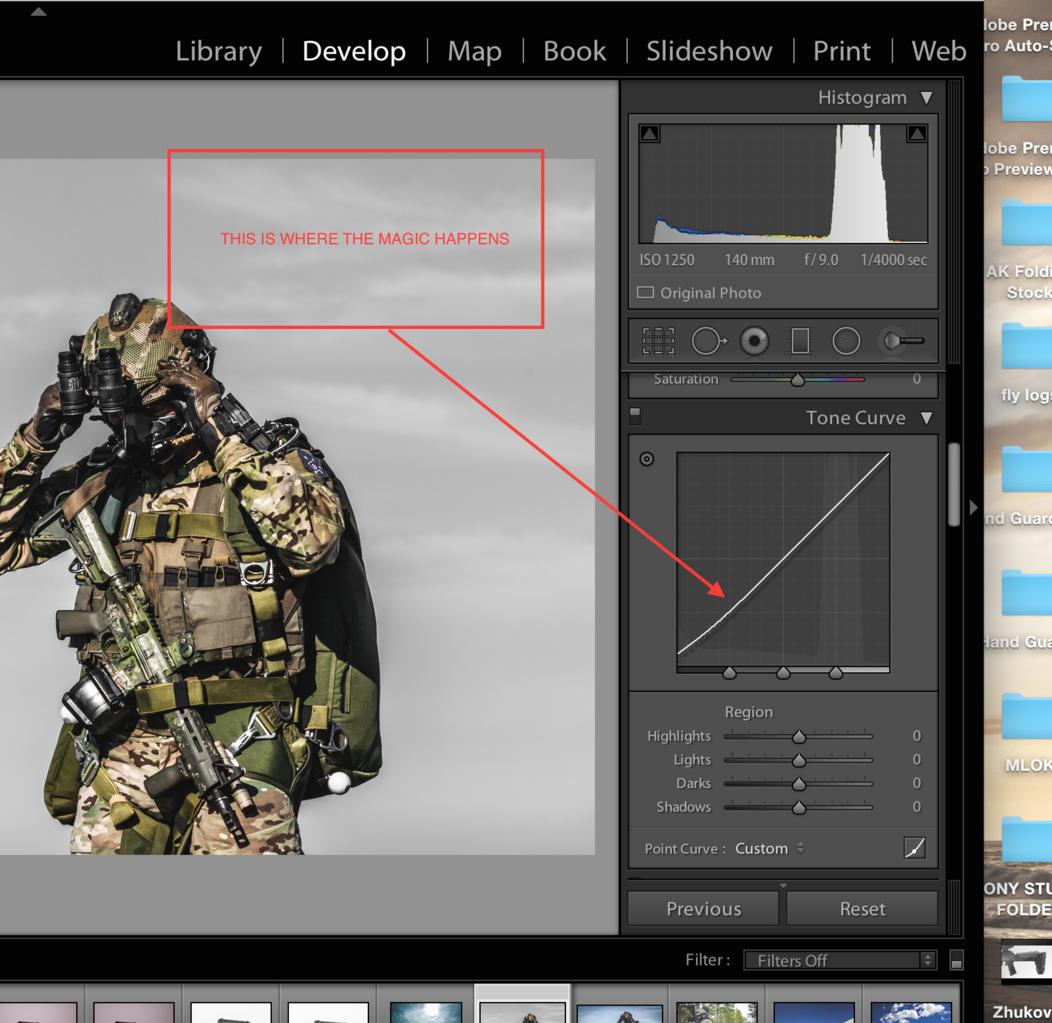Select the Red Eye Correction tool

pos(754,341)
